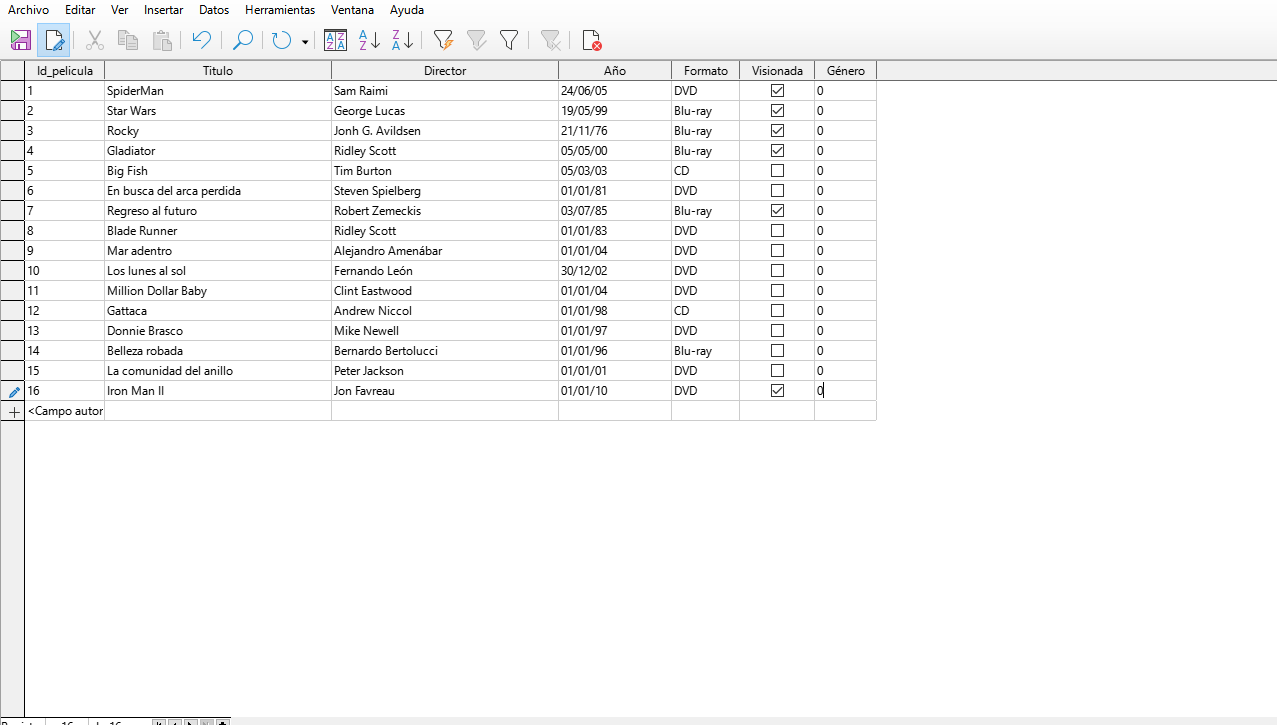Click the director cell 'Alejandro Amenábar'

[445, 251]
